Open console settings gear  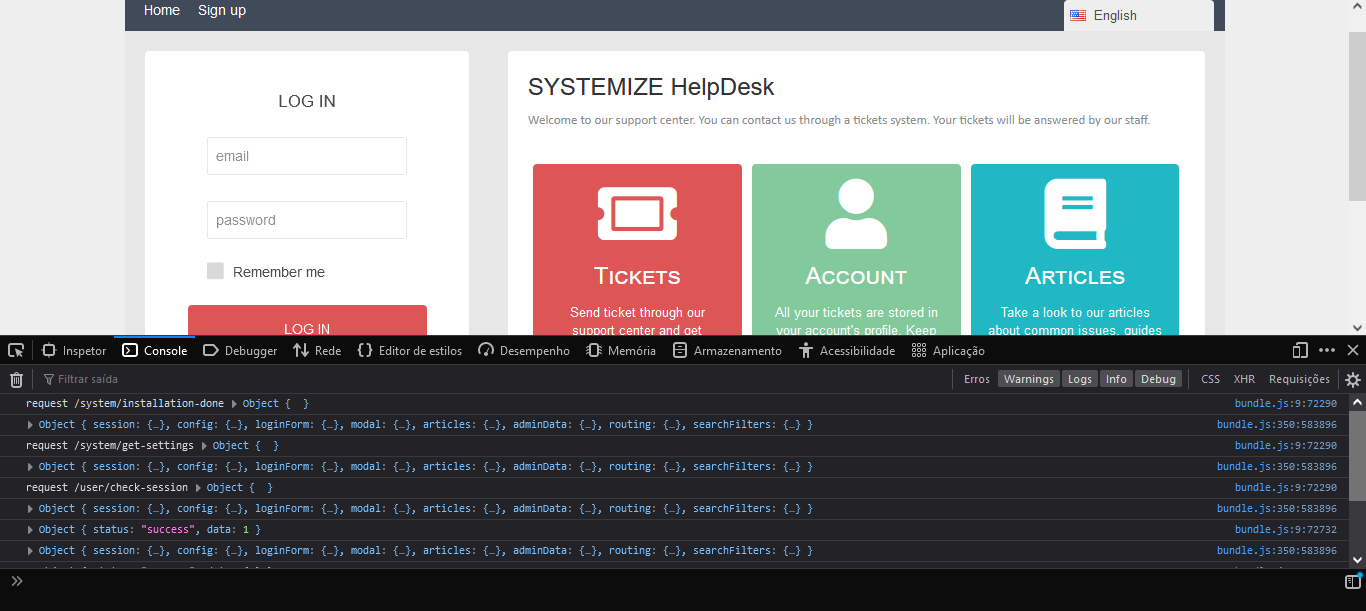1353,379
